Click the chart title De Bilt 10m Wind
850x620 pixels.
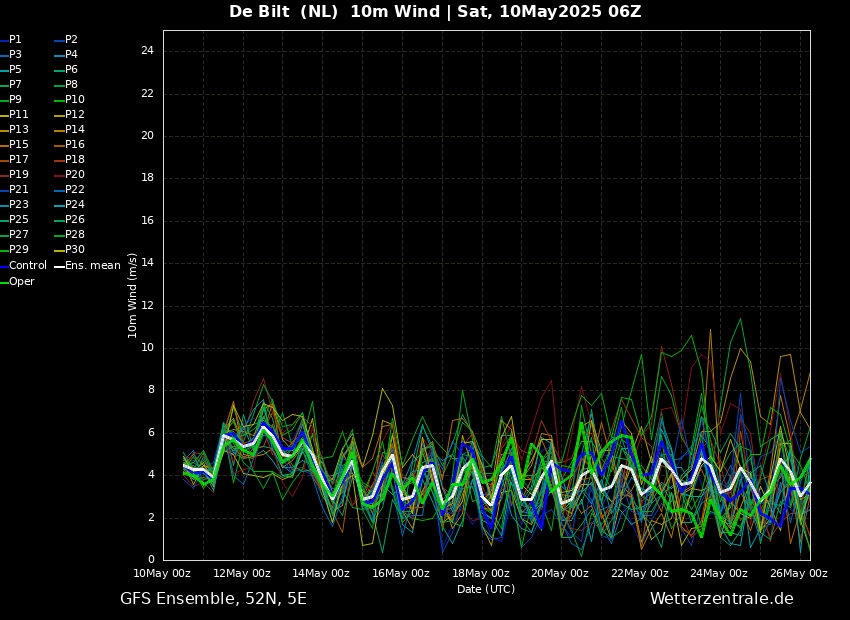[x=435, y=12]
